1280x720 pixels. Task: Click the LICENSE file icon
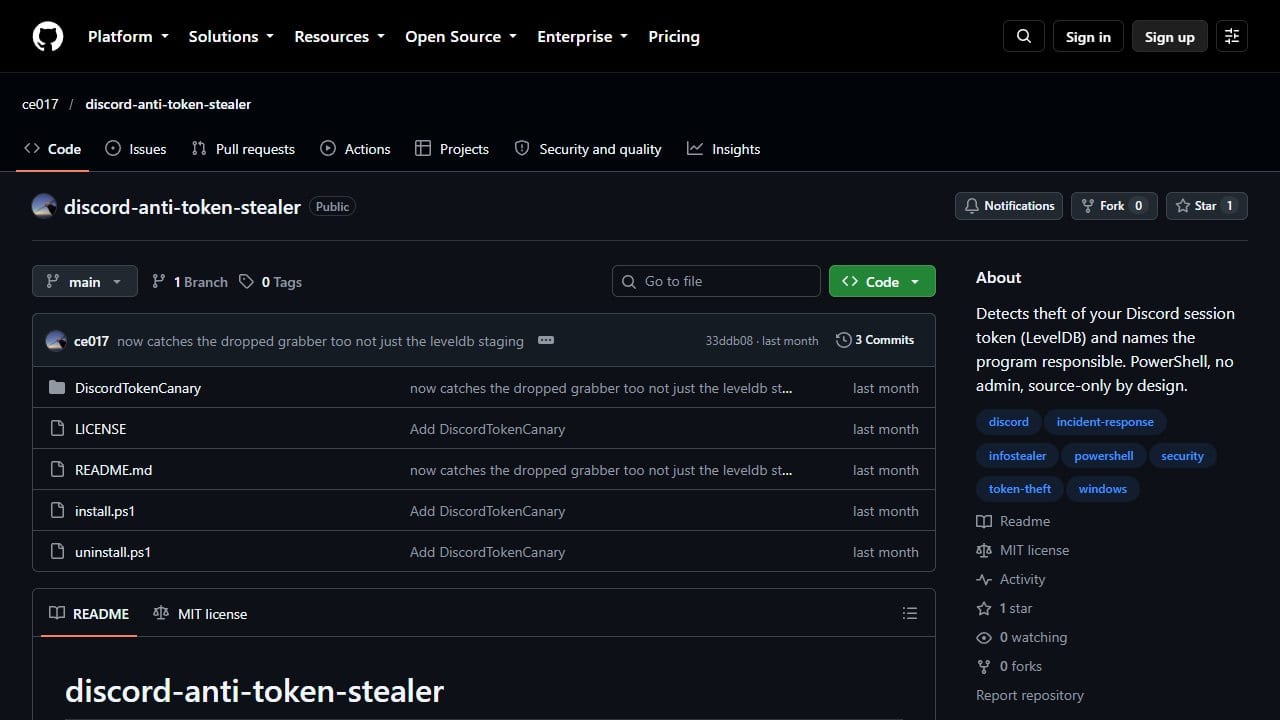(57, 429)
